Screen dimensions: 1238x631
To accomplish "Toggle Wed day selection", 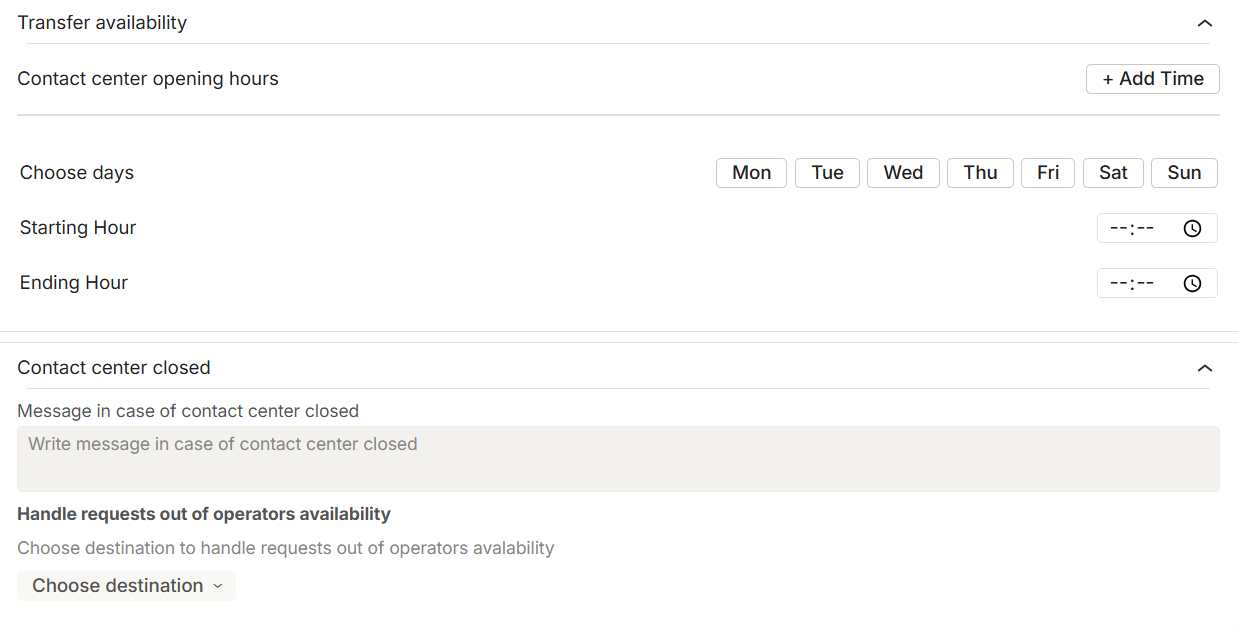I will tap(903, 173).
